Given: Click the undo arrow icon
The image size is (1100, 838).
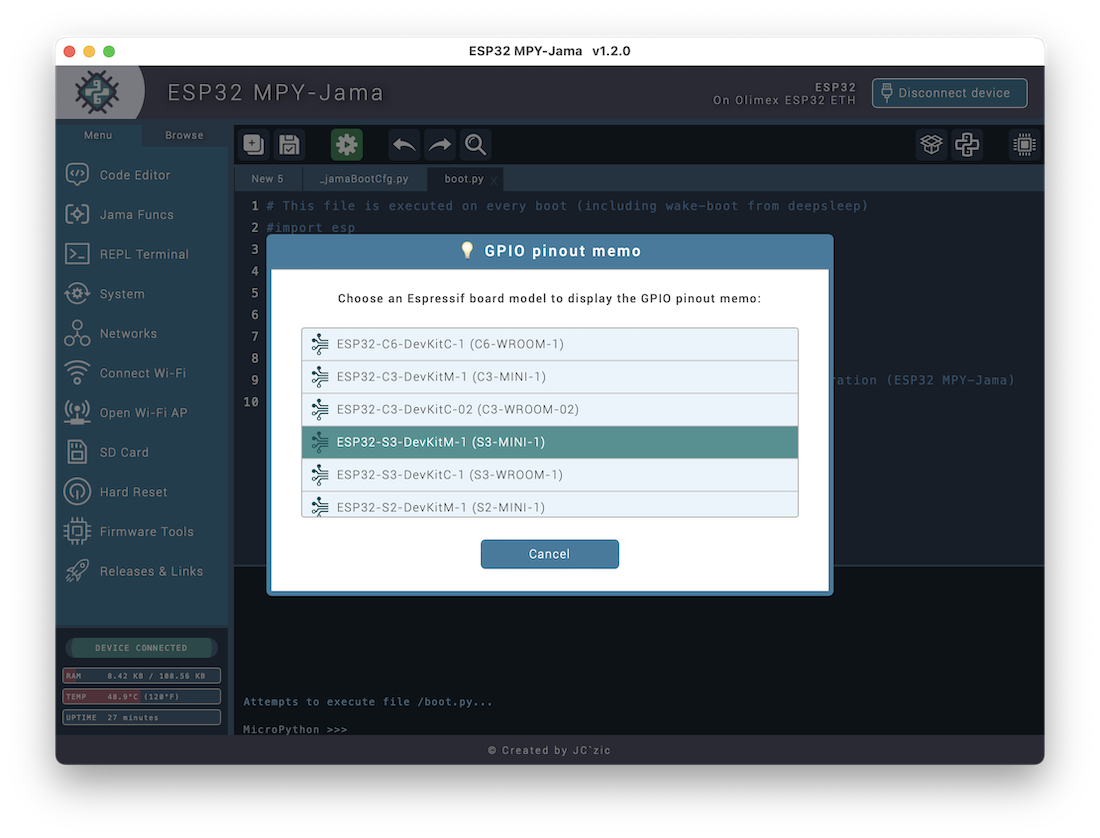Looking at the screenshot, I should tap(404, 145).
